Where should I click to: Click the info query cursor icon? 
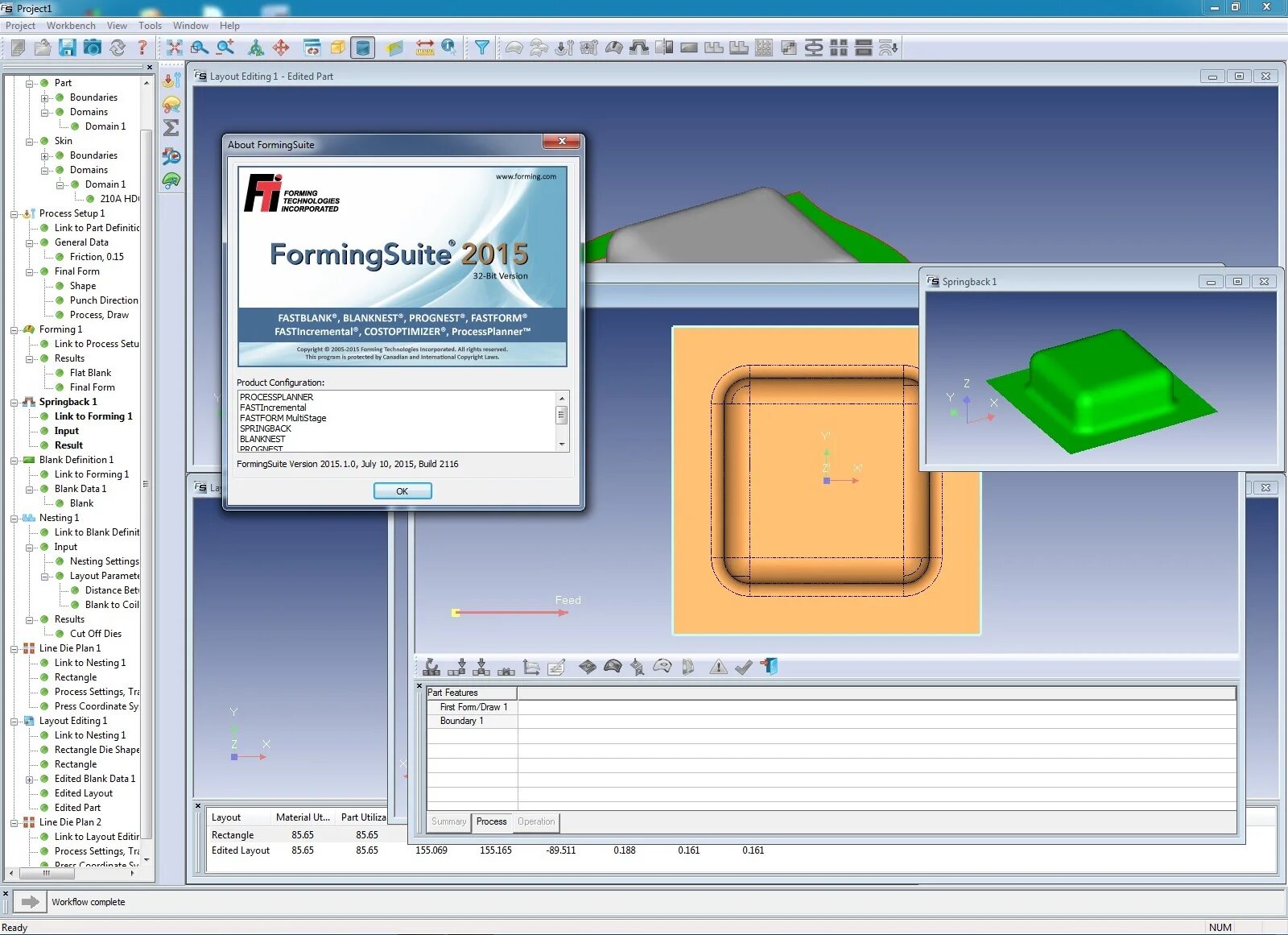pyautogui.click(x=449, y=48)
